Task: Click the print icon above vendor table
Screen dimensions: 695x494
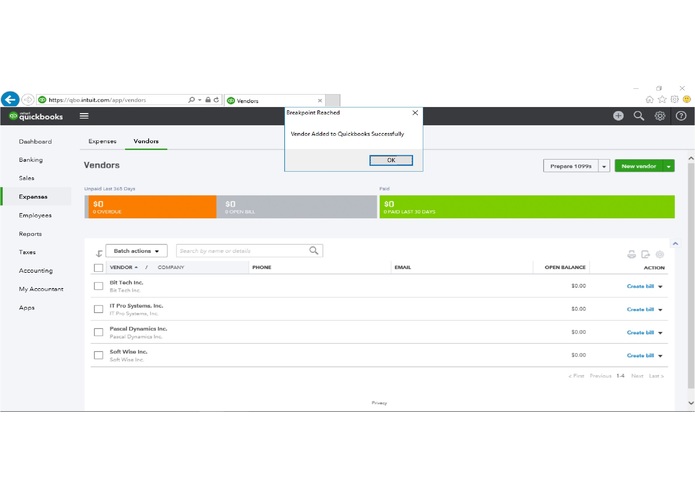Action: [632, 254]
